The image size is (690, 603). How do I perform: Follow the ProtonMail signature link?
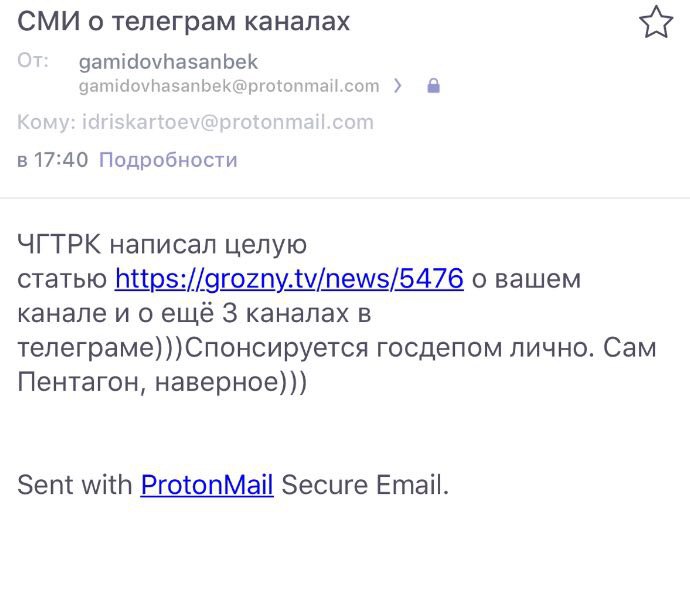(207, 485)
